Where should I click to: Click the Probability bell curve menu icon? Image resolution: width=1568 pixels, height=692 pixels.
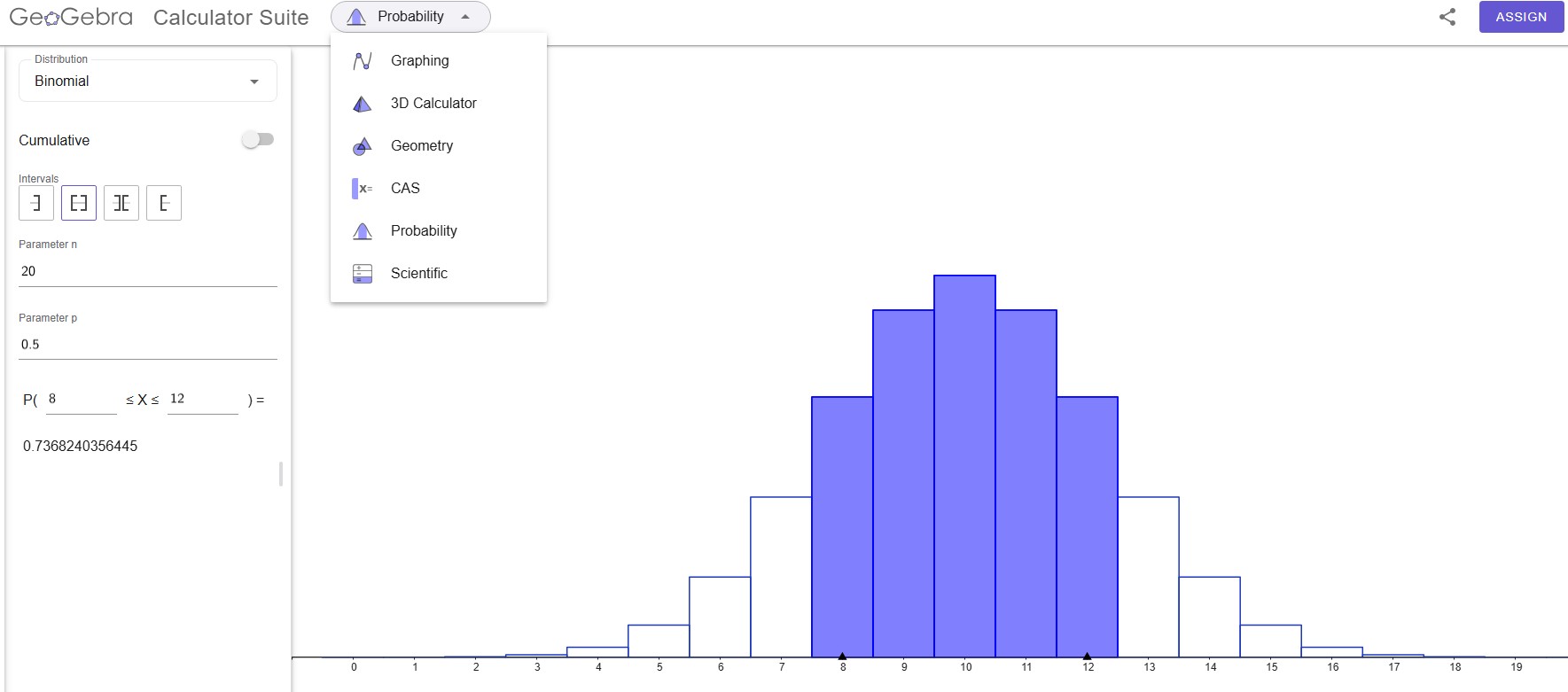[363, 231]
